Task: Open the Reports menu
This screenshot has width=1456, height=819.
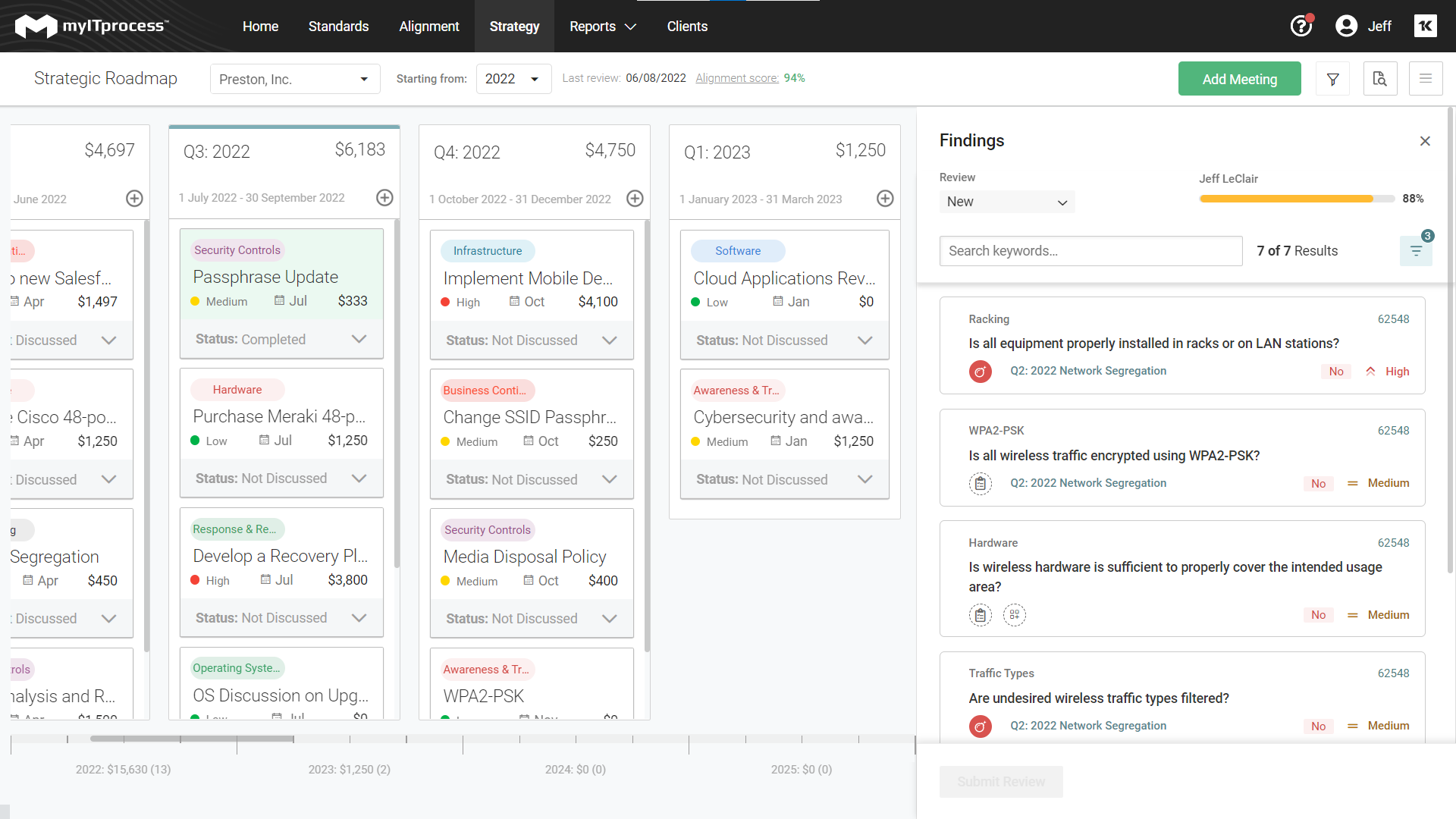Action: (602, 27)
